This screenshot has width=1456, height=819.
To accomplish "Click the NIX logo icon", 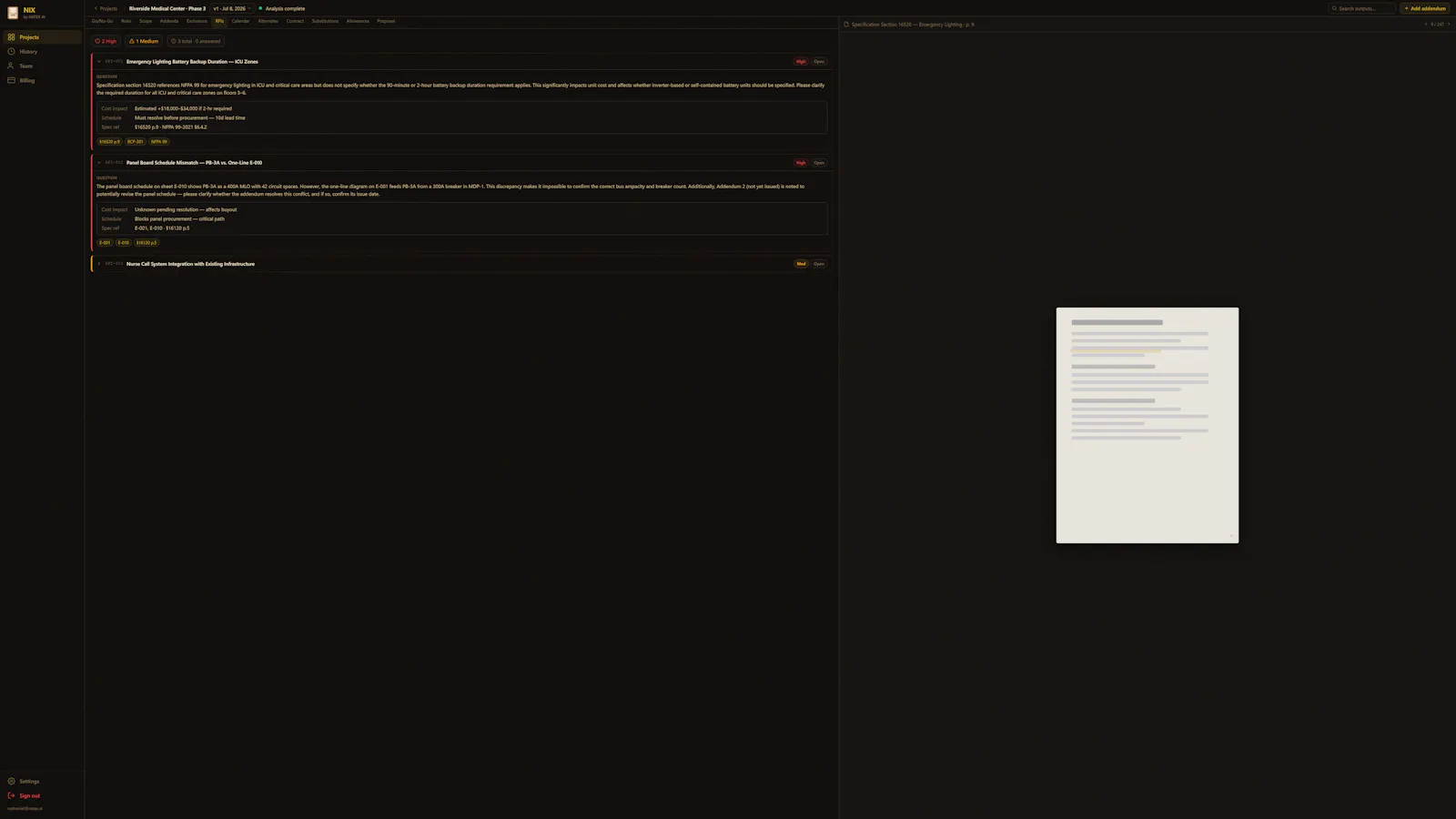I will tap(13, 13).
